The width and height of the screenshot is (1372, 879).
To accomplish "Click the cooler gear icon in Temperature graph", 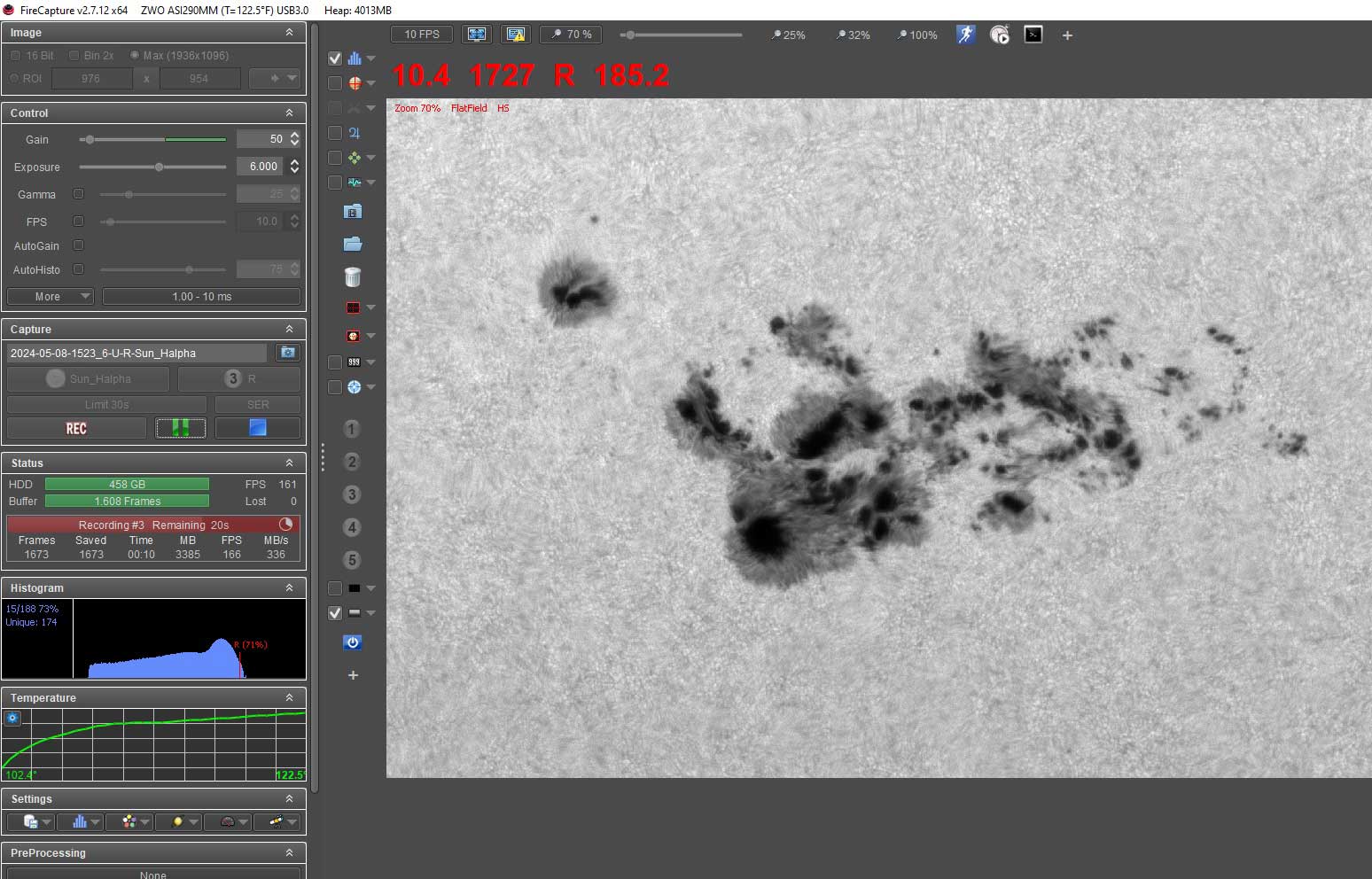I will tap(12, 719).
